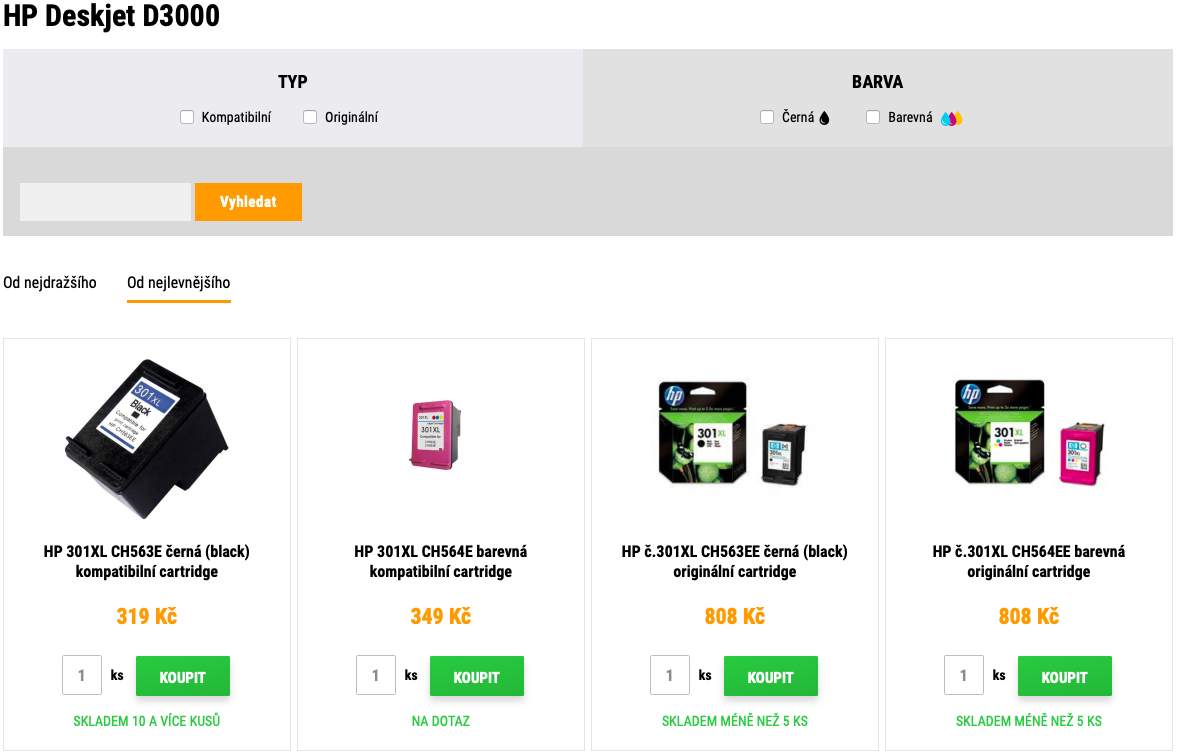Tick the Černá color checkbox
Viewport: 1180px width, 755px height.
point(767,117)
